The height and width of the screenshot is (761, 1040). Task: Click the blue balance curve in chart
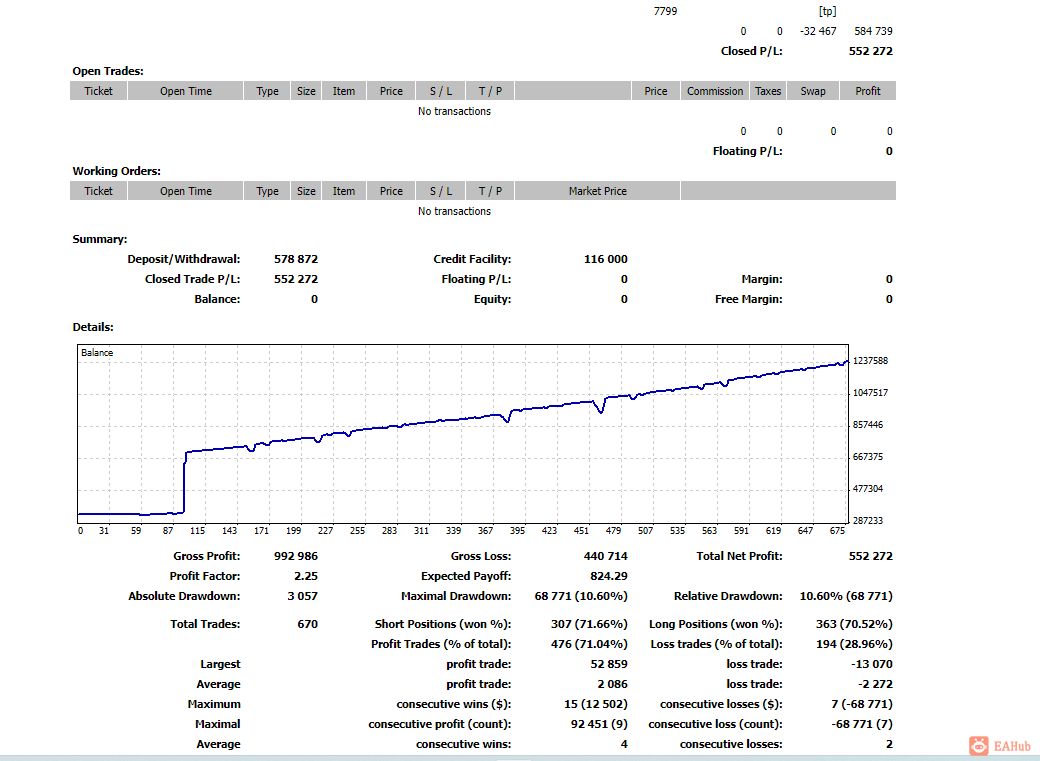point(464,419)
